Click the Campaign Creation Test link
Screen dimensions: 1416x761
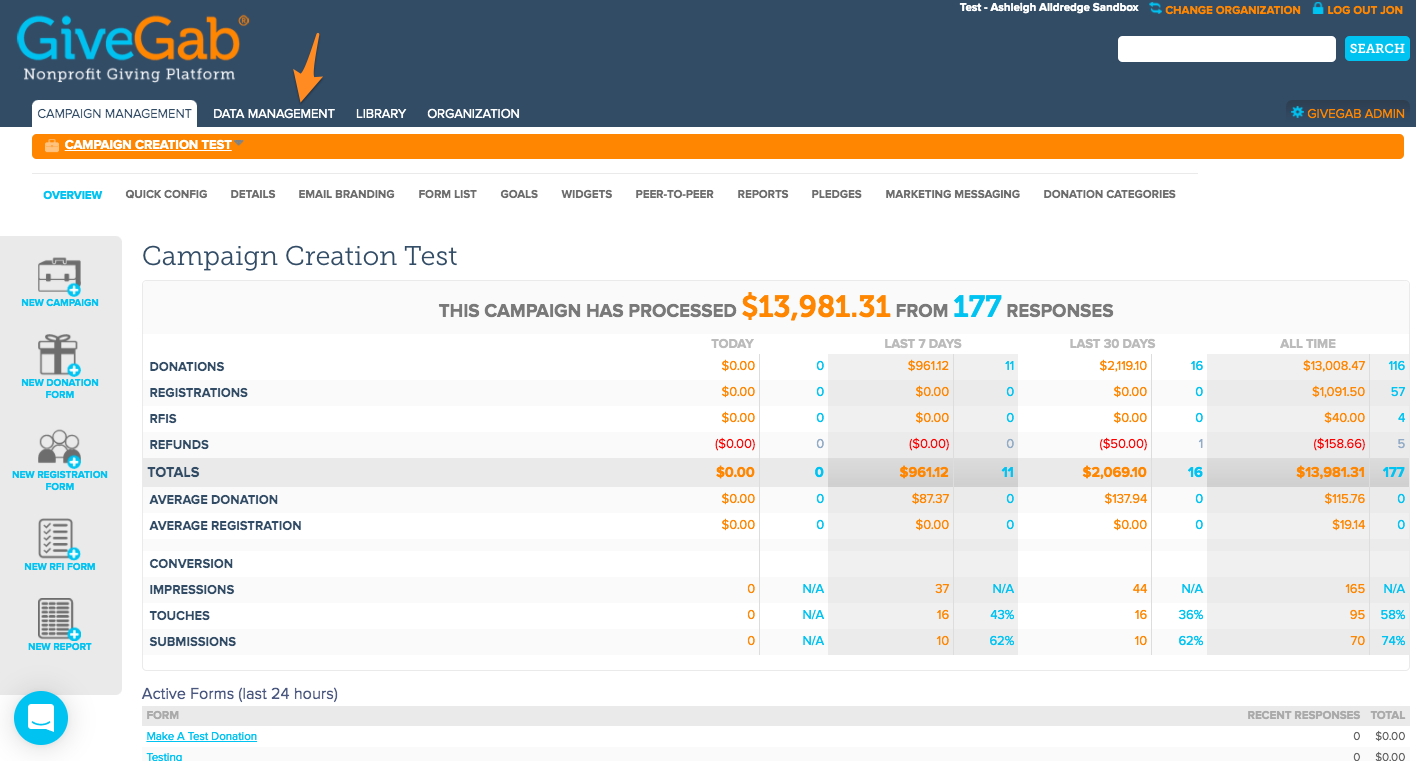[x=148, y=145]
